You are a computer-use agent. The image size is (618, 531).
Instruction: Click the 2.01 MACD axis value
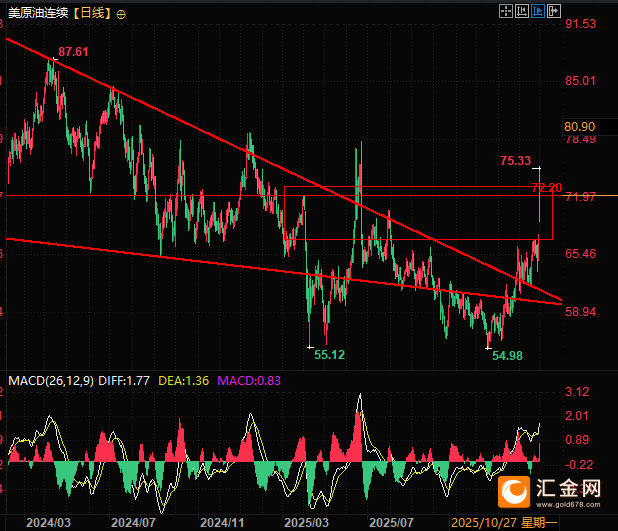pyautogui.click(x=577, y=415)
